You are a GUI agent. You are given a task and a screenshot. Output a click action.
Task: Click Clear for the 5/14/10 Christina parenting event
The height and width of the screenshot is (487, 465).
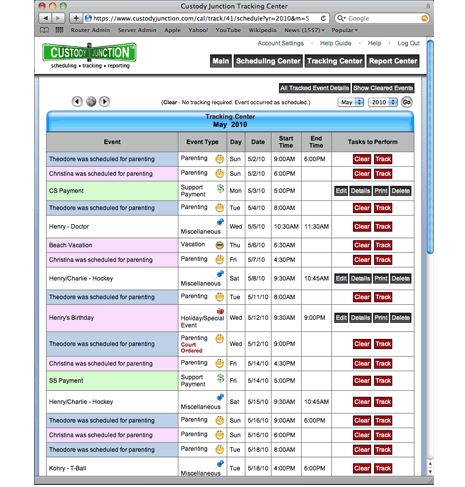pyautogui.click(x=362, y=363)
